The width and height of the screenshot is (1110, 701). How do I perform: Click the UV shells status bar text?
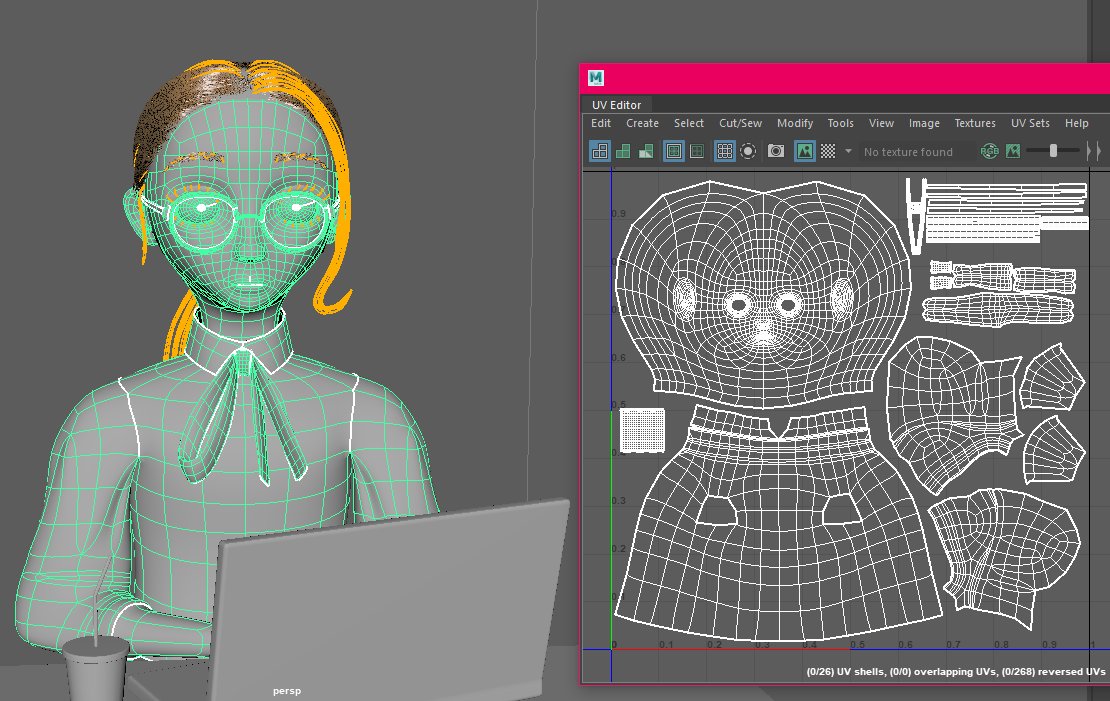click(x=956, y=671)
